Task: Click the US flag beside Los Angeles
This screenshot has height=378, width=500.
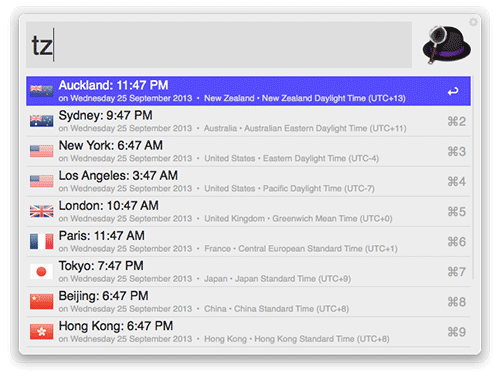Action: 41,181
